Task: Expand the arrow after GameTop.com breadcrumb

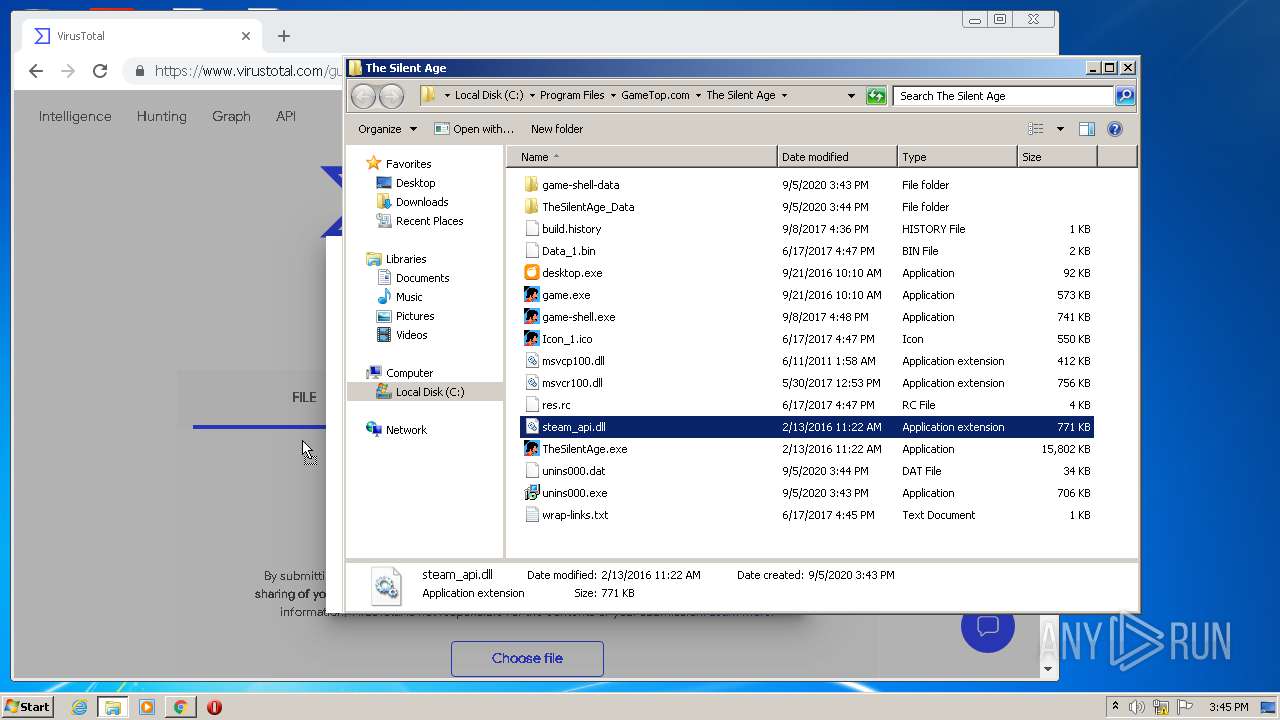Action: pos(698,96)
